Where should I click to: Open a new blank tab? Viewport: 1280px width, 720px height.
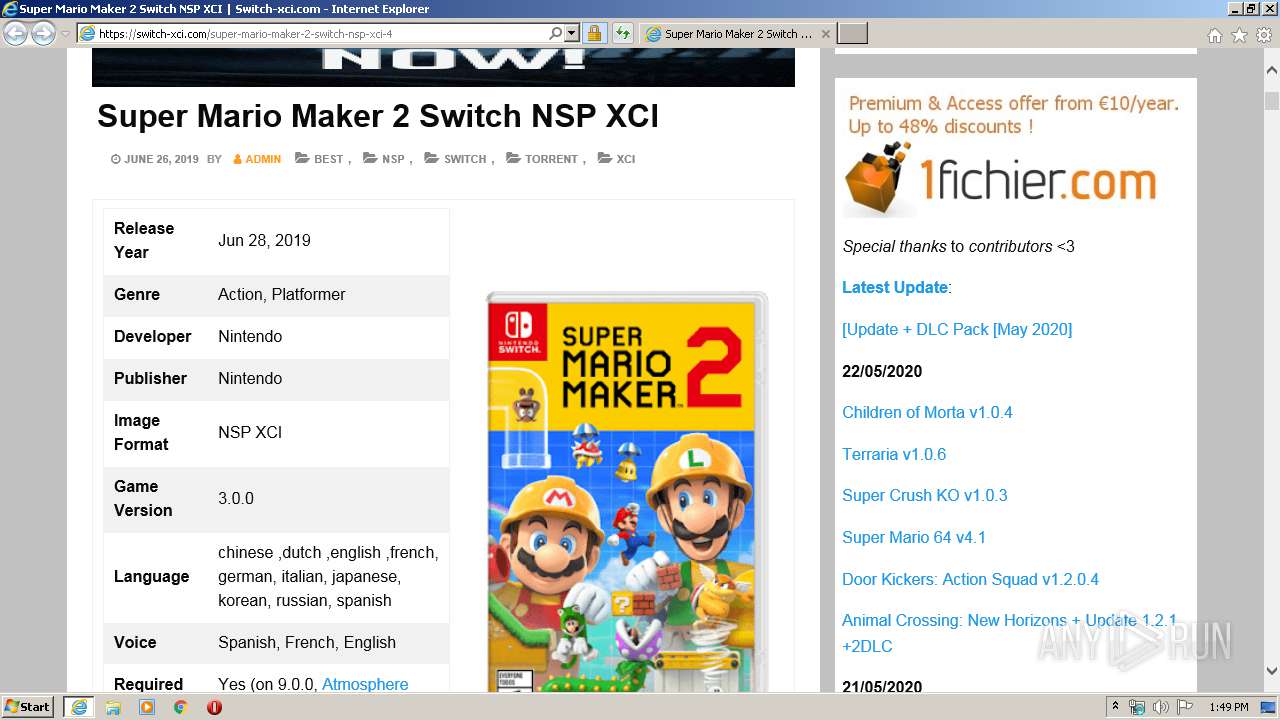pyautogui.click(x=852, y=33)
